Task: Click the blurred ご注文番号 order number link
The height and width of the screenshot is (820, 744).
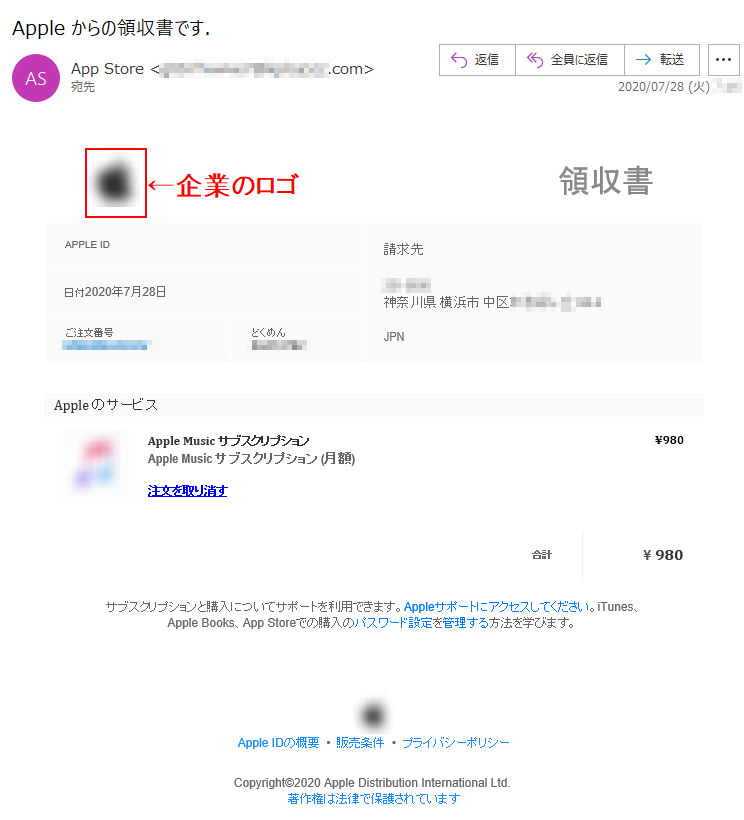Action: [x=106, y=345]
